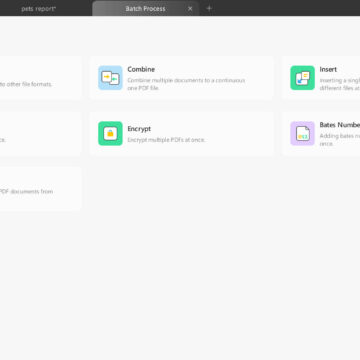Open the Encrypt lock icon
Image resolution: width=360 pixels, height=360 pixels.
(x=110, y=133)
